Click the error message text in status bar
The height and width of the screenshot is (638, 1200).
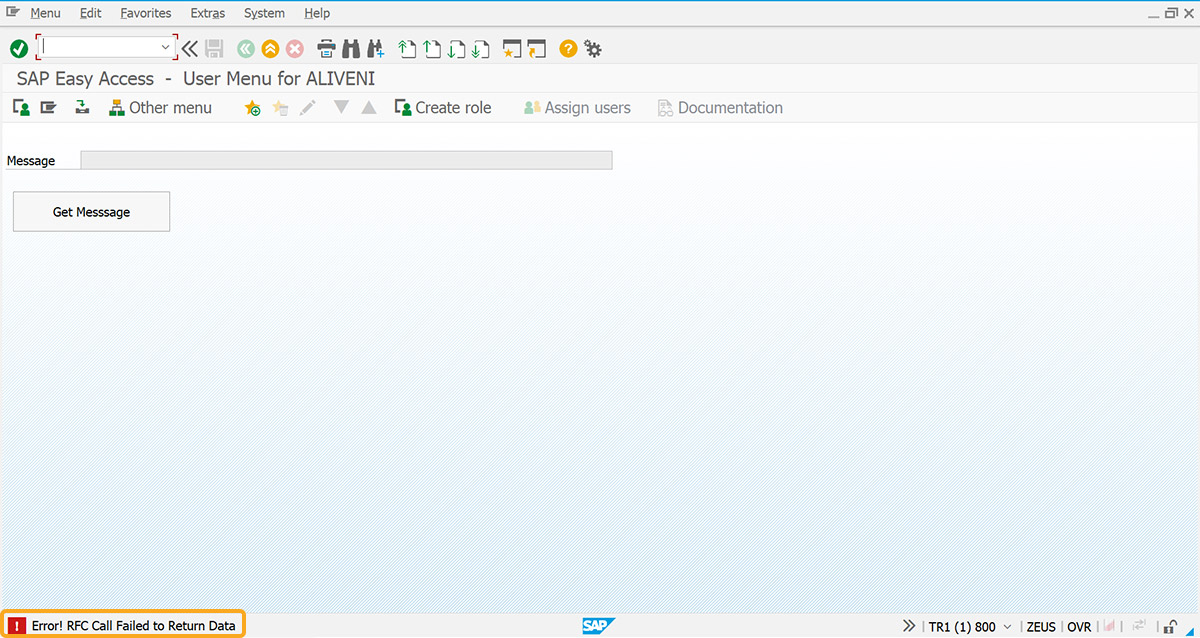pyautogui.click(x=134, y=626)
